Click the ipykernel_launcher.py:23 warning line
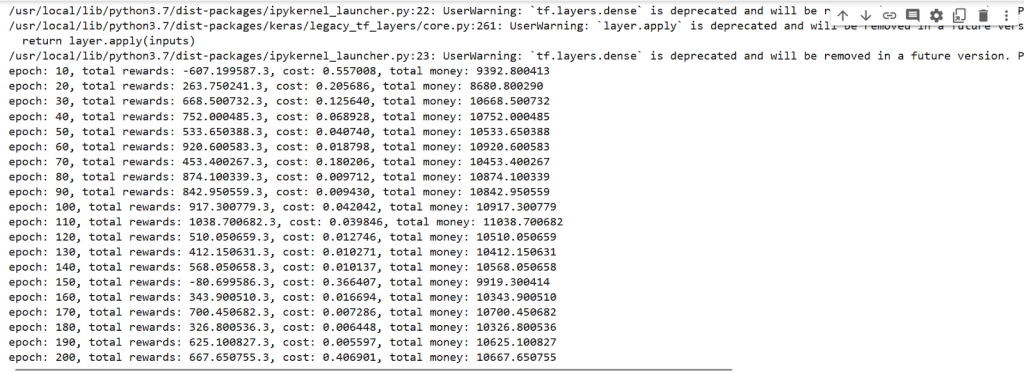 516,56
